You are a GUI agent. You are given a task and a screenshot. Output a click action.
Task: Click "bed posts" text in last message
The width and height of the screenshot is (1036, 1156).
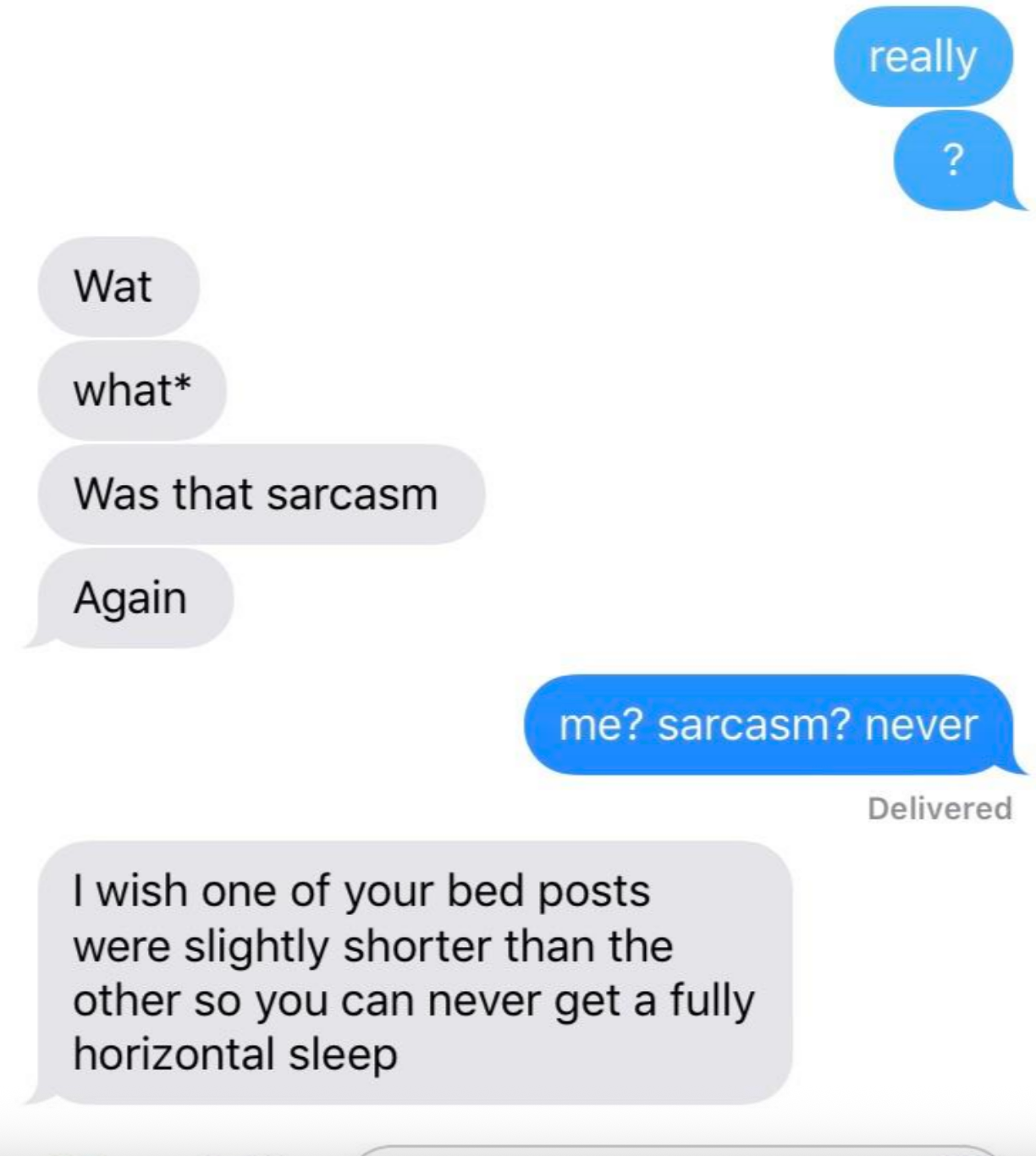pyautogui.click(x=548, y=891)
